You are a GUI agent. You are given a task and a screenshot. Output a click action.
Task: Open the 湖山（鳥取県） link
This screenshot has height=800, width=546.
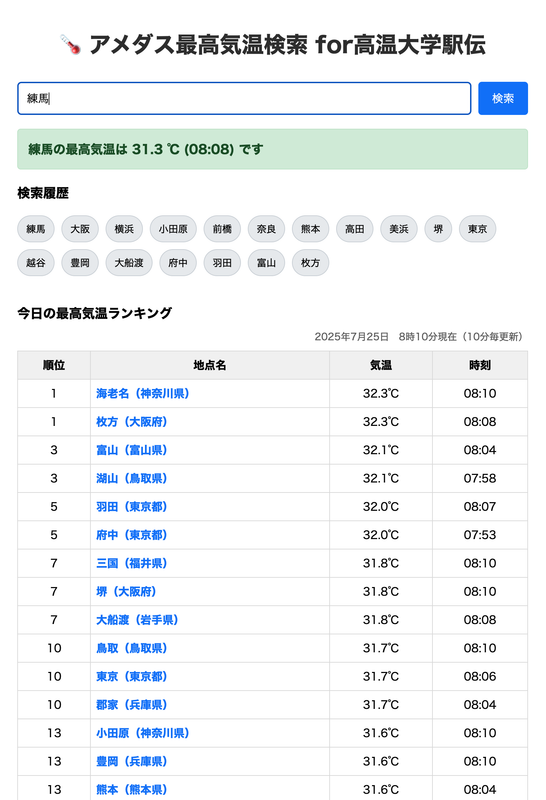tap(132, 479)
